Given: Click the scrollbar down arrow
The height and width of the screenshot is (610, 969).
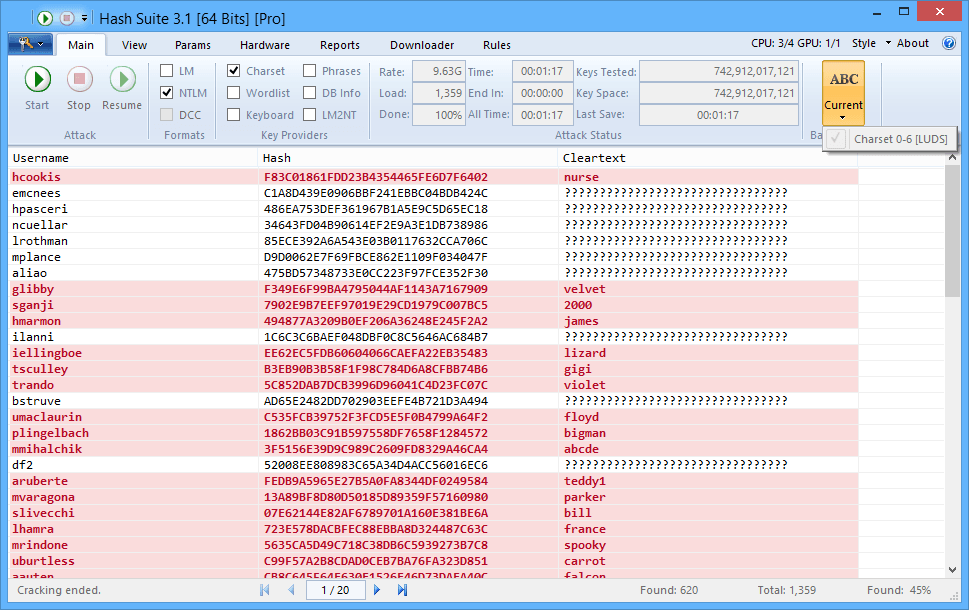Looking at the screenshot, I should tap(952, 570).
